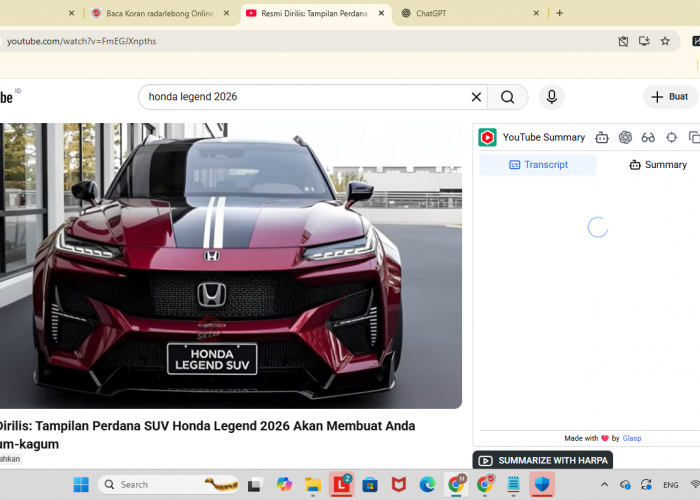Click the robot AI summary icon in header
Image resolution: width=700 pixels, height=500 pixels.
(x=602, y=138)
